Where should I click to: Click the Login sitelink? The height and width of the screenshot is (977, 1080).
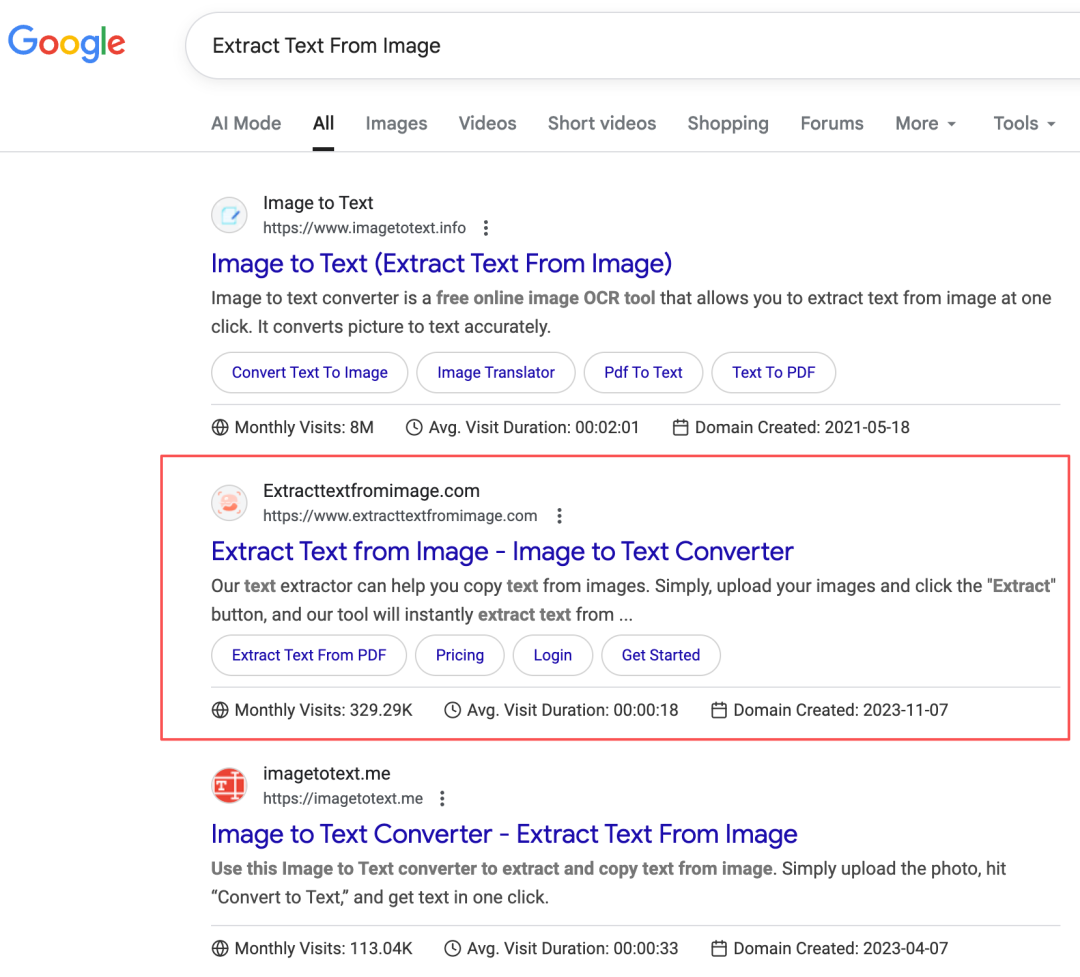click(552, 655)
